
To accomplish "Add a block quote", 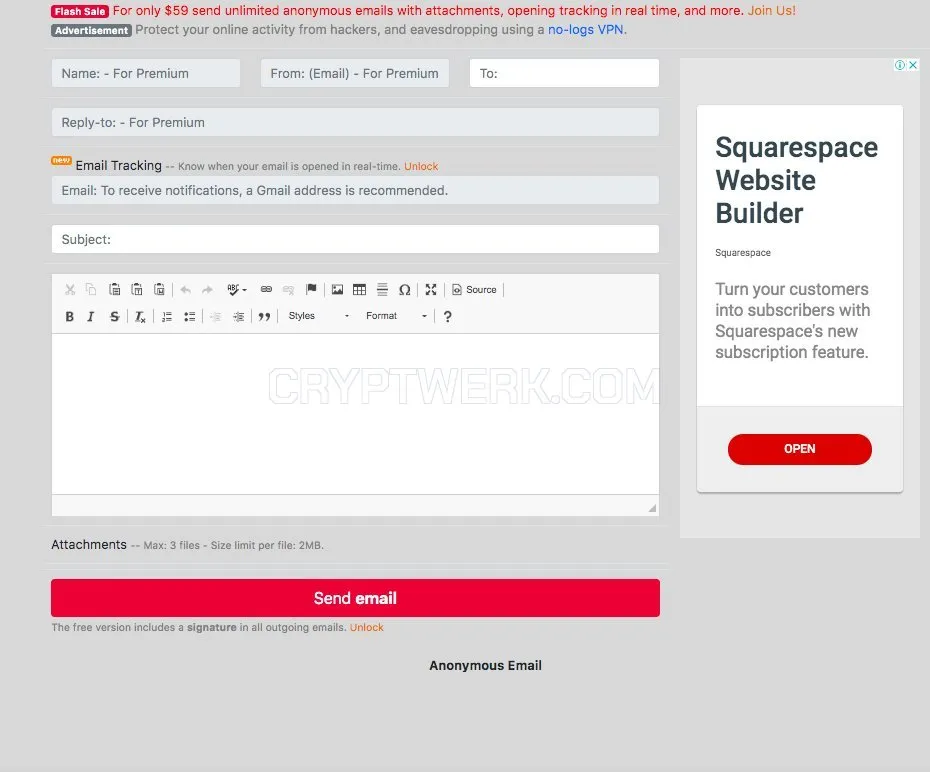I will point(265,317).
